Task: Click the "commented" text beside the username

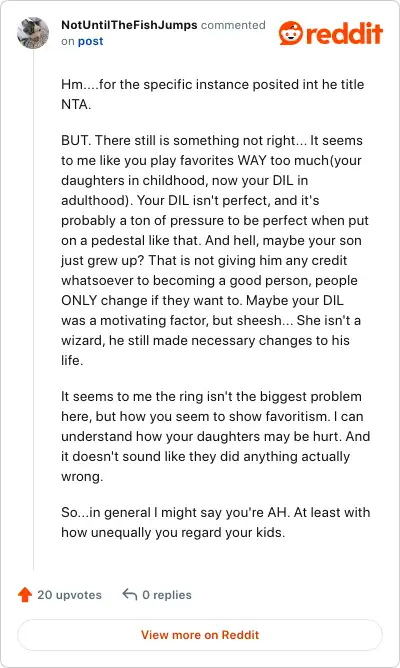Action: click(233, 25)
